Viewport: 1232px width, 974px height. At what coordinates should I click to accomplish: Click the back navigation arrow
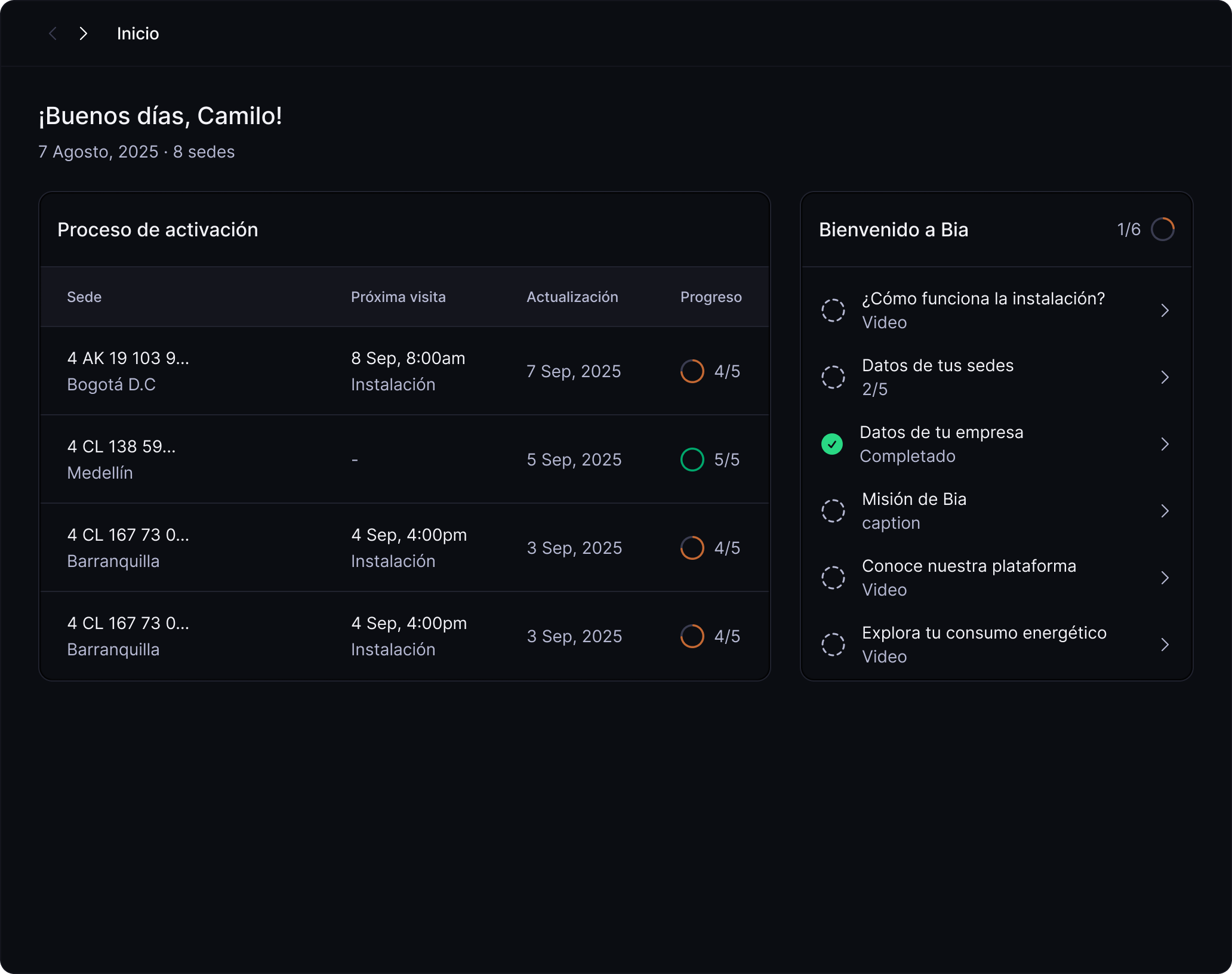53,33
